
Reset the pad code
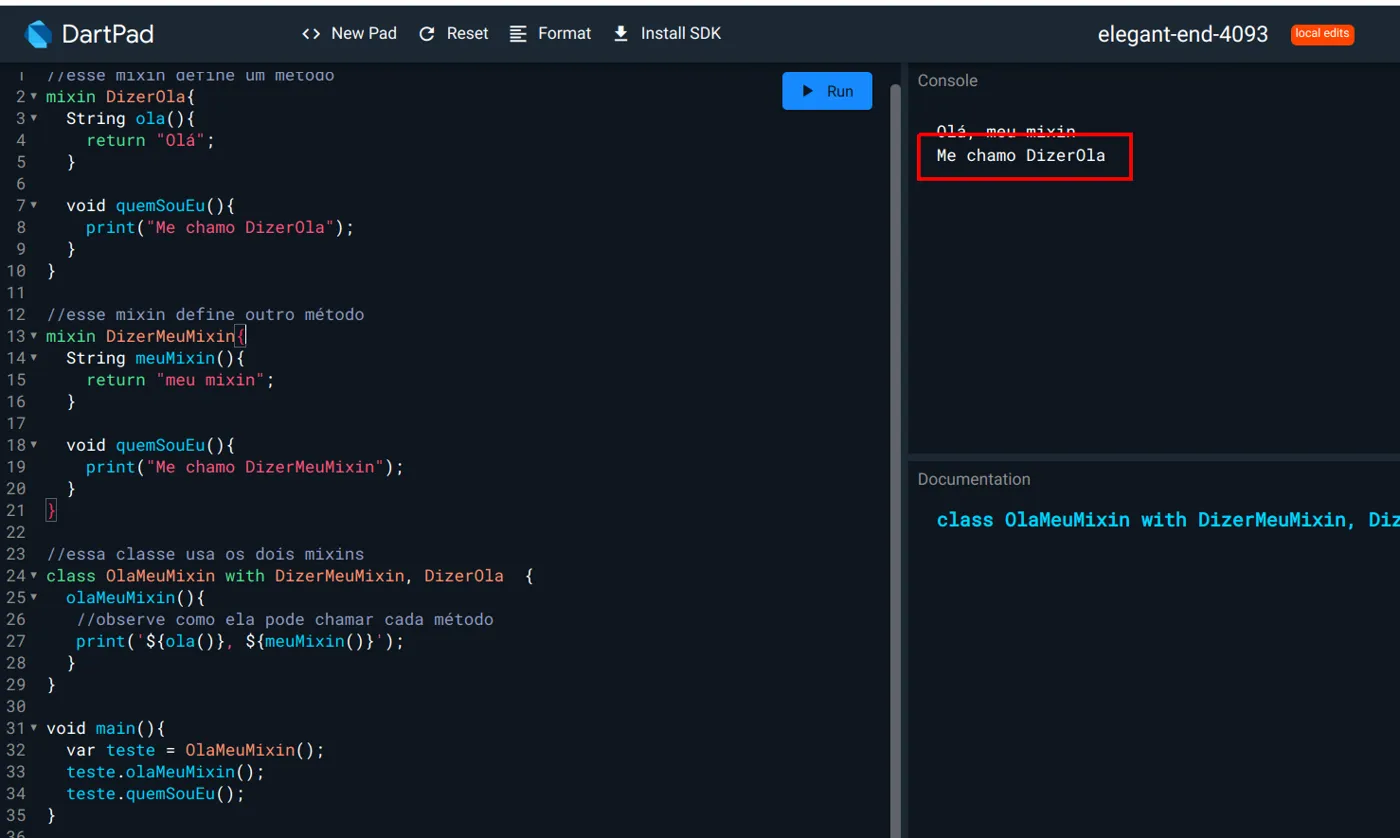(453, 33)
